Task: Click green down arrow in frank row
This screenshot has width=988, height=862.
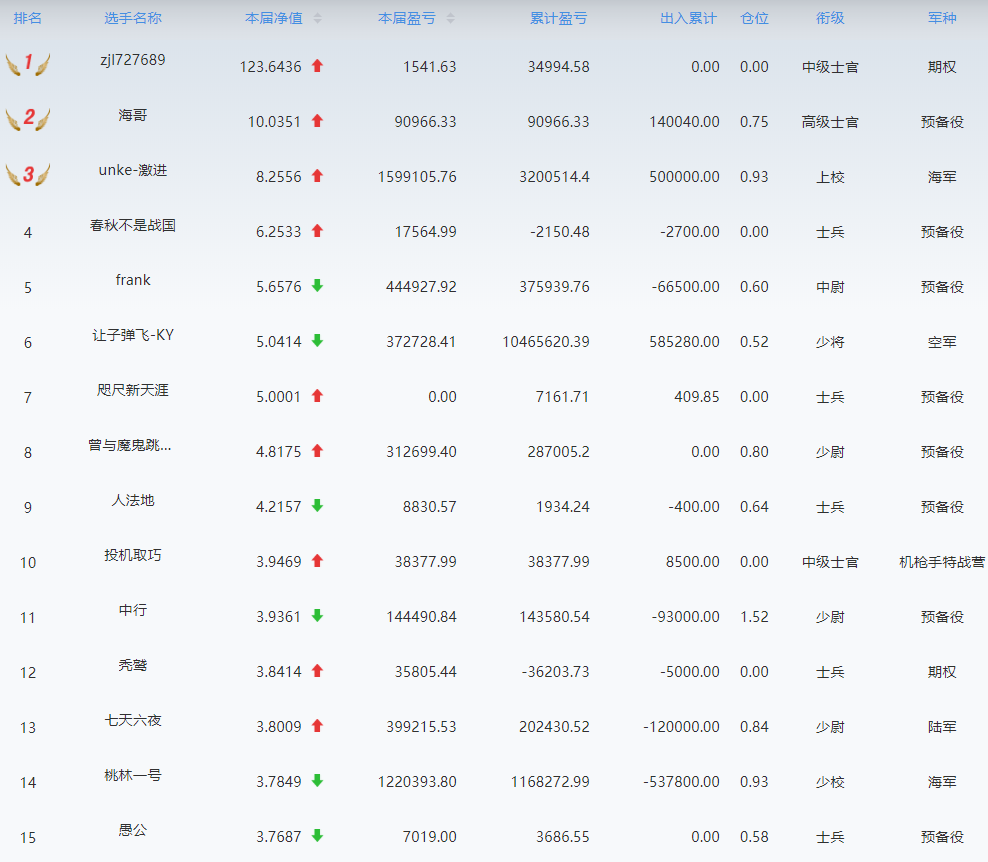Action: 318,285
